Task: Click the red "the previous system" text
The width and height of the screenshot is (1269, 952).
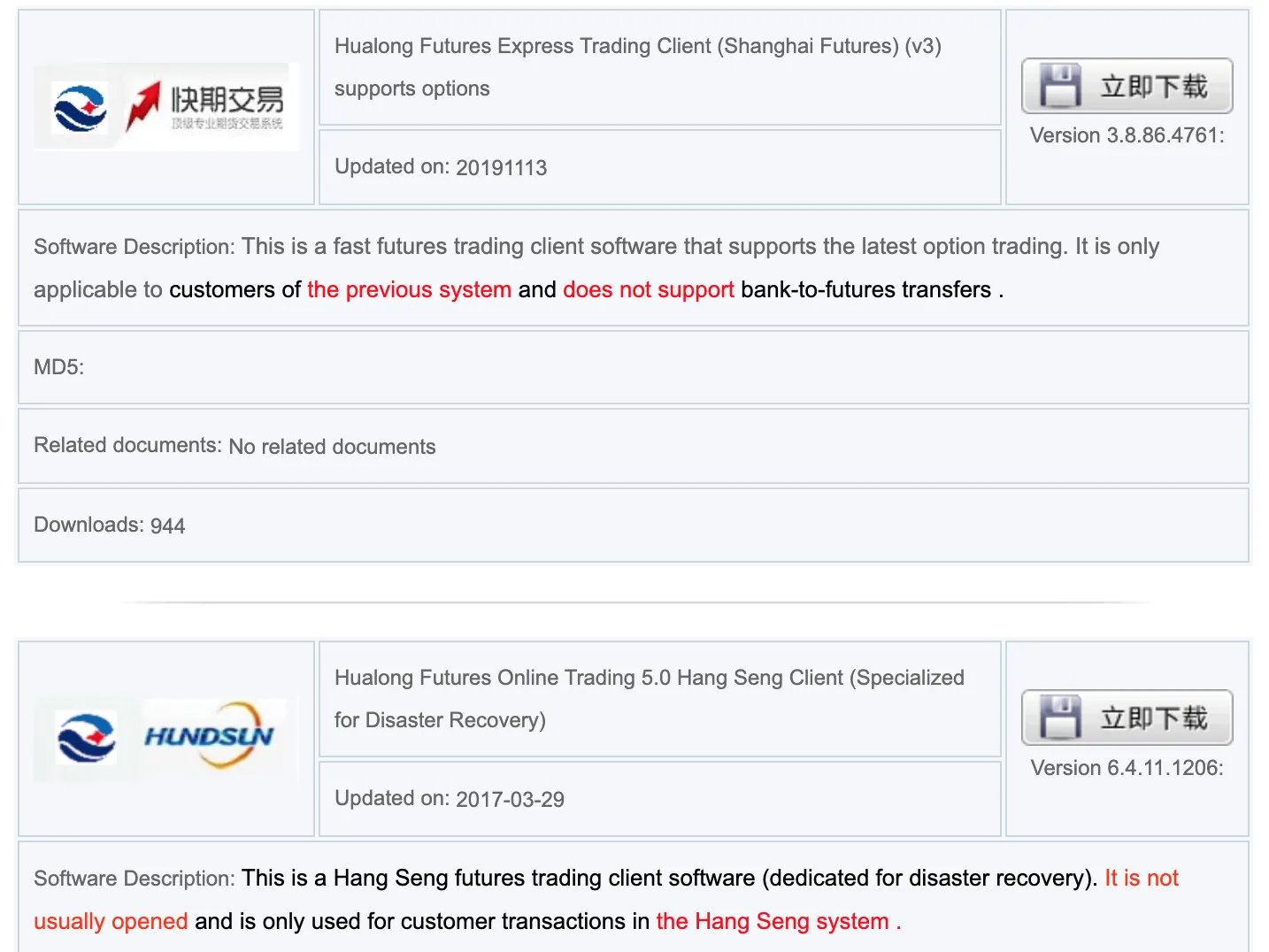Action: pyautogui.click(x=410, y=289)
